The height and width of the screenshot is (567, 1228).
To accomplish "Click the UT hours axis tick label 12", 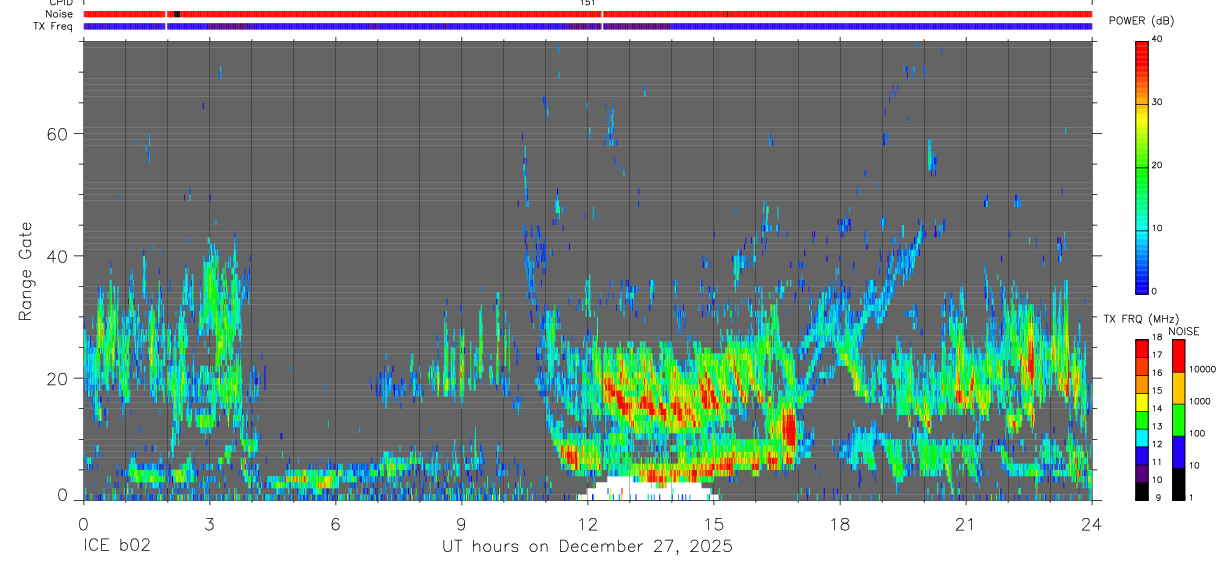I will point(587,523).
